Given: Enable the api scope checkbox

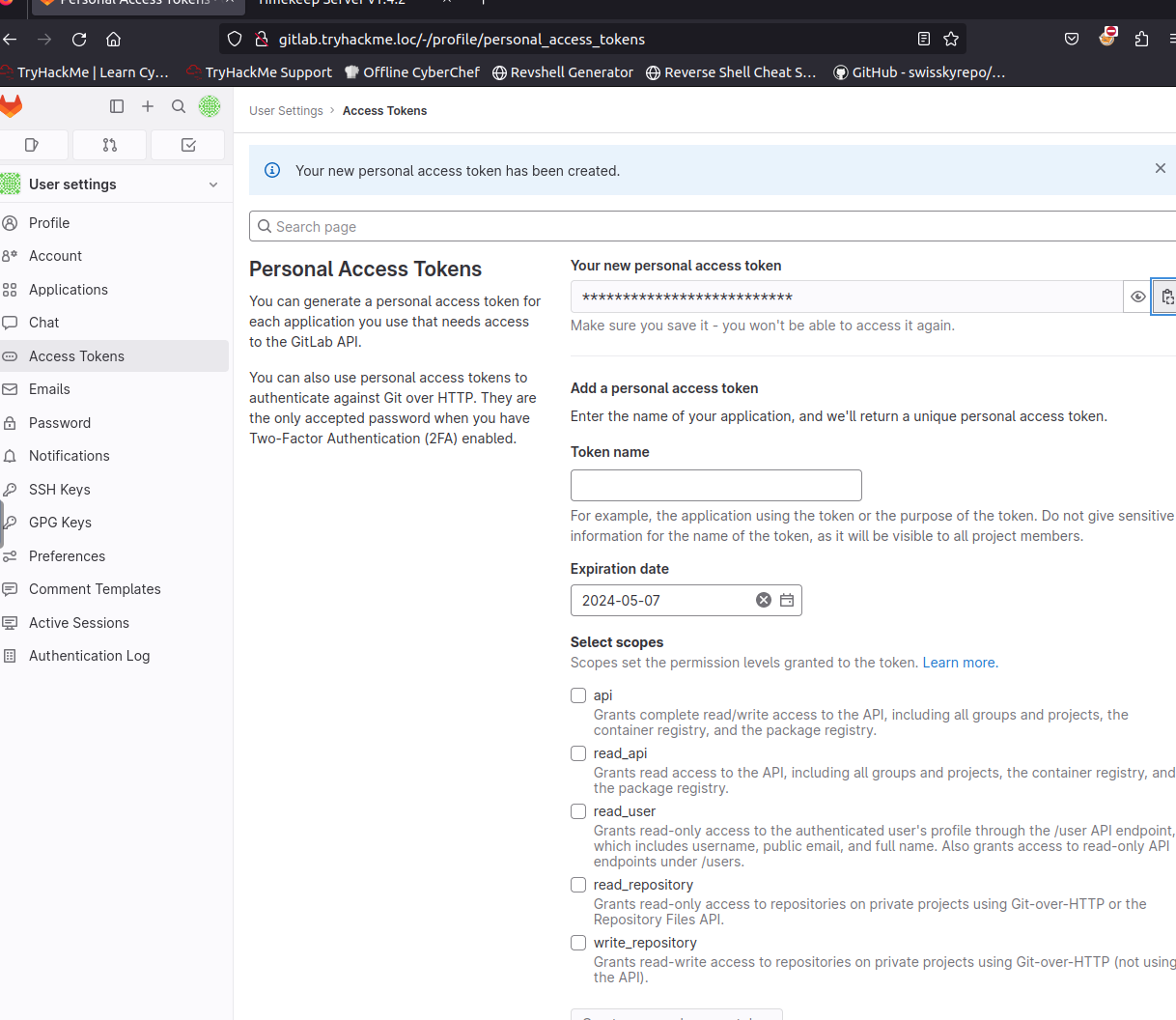Looking at the screenshot, I should pyautogui.click(x=578, y=695).
